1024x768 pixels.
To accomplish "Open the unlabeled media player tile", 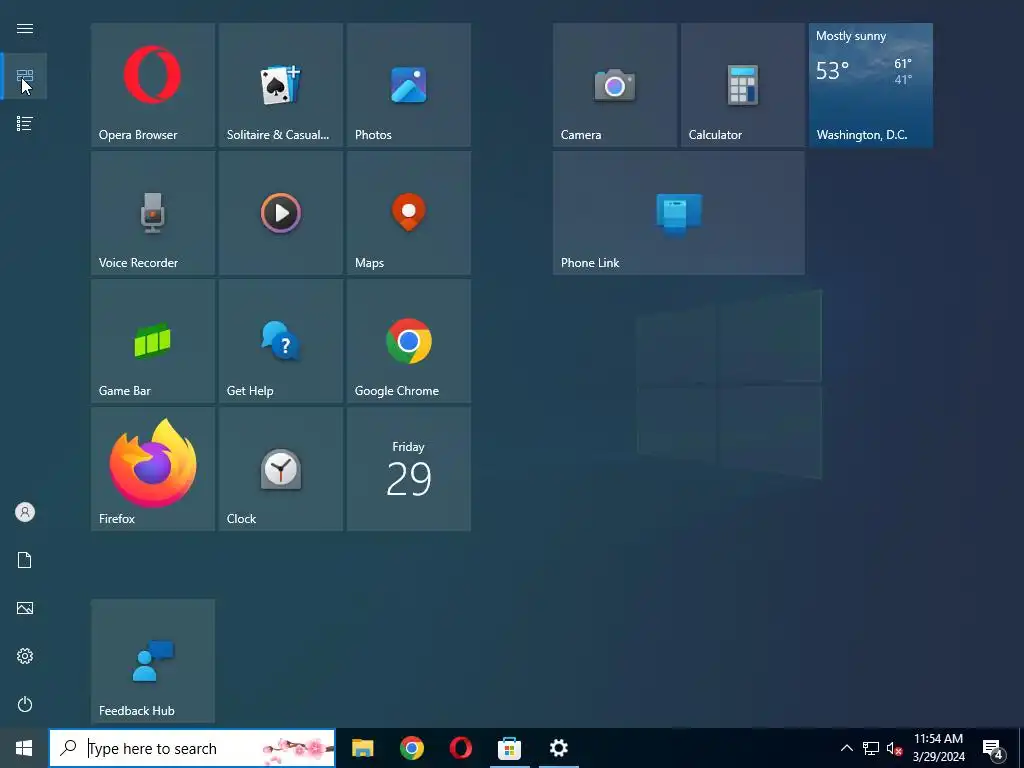I will (281, 213).
